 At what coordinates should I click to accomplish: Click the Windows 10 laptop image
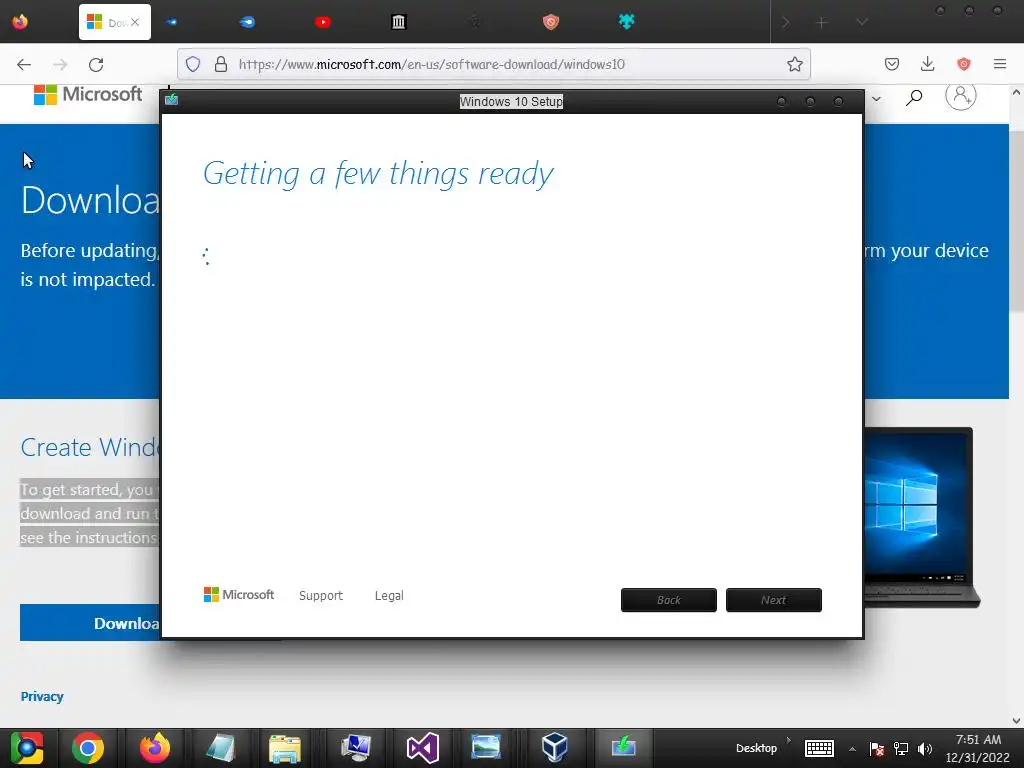coord(921,517)
